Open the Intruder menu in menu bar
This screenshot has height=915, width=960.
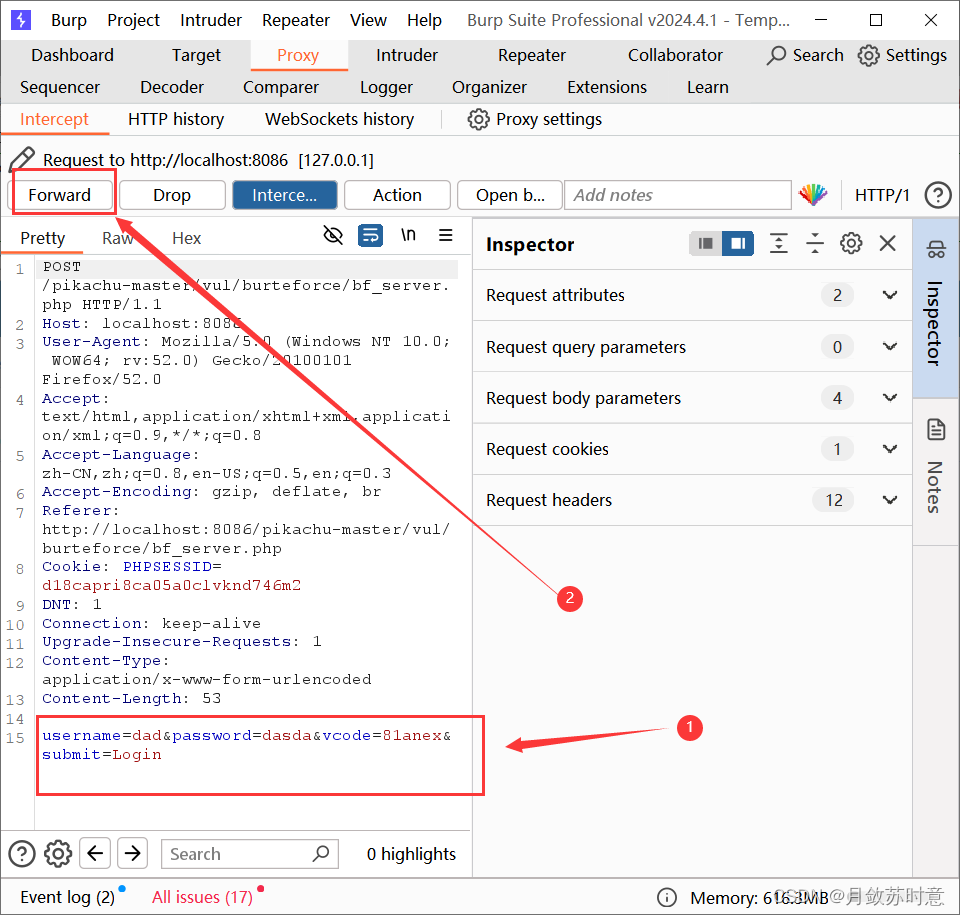[x=211, y=20]
